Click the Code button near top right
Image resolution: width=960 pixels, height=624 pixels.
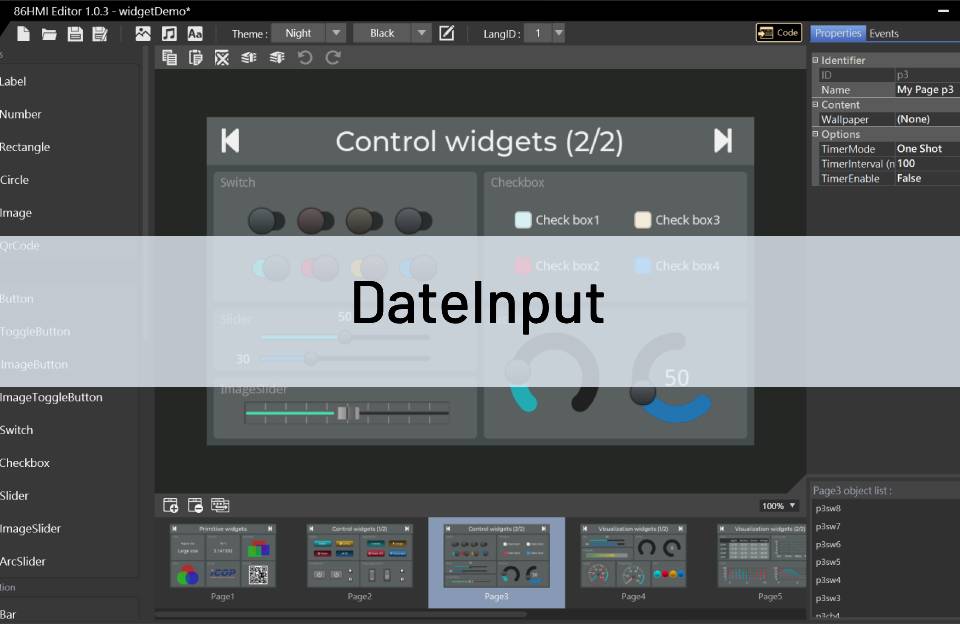(x=778, y=32)
